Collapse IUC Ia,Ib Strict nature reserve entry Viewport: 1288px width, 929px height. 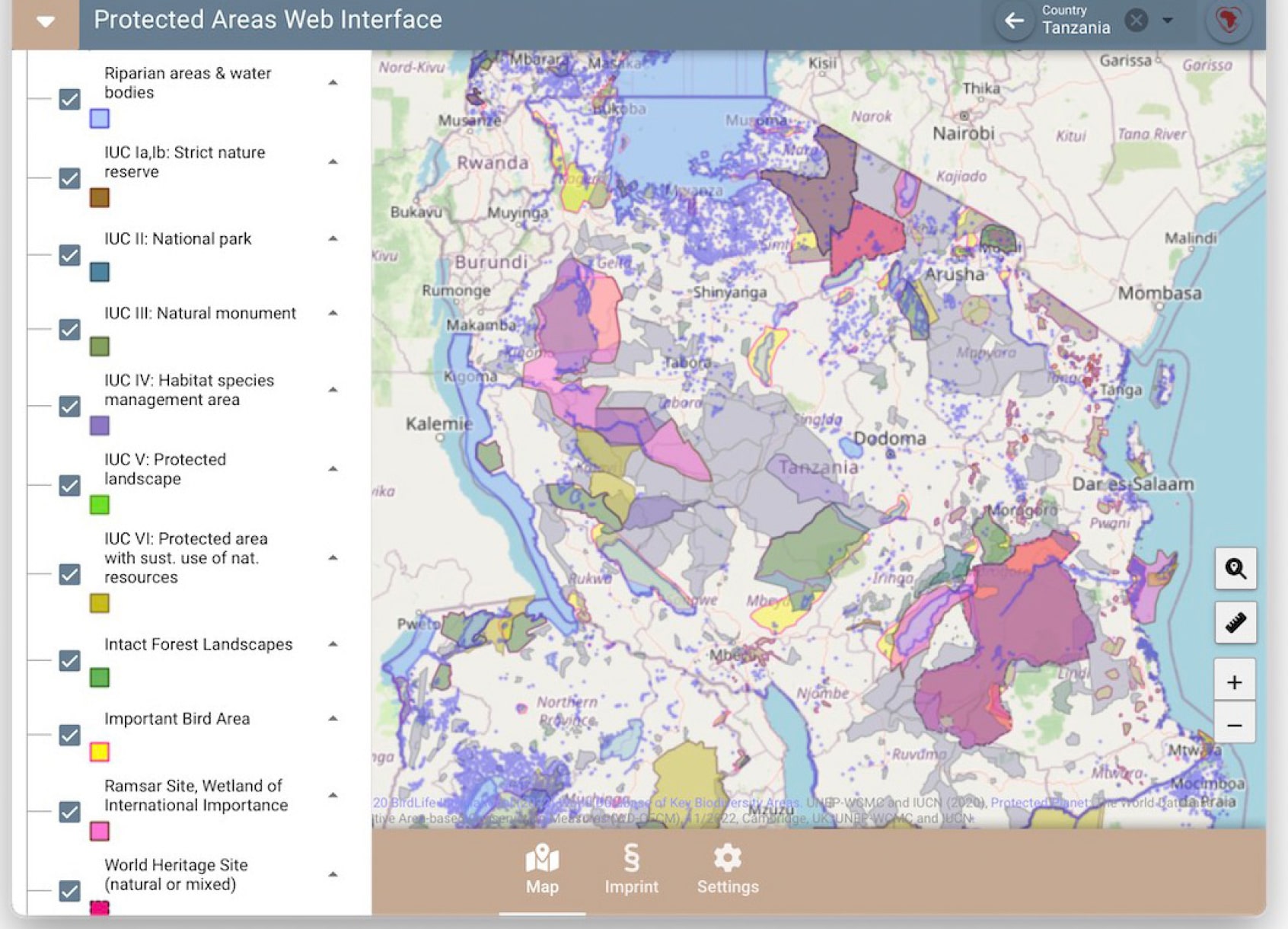click(x=333, y=161)
